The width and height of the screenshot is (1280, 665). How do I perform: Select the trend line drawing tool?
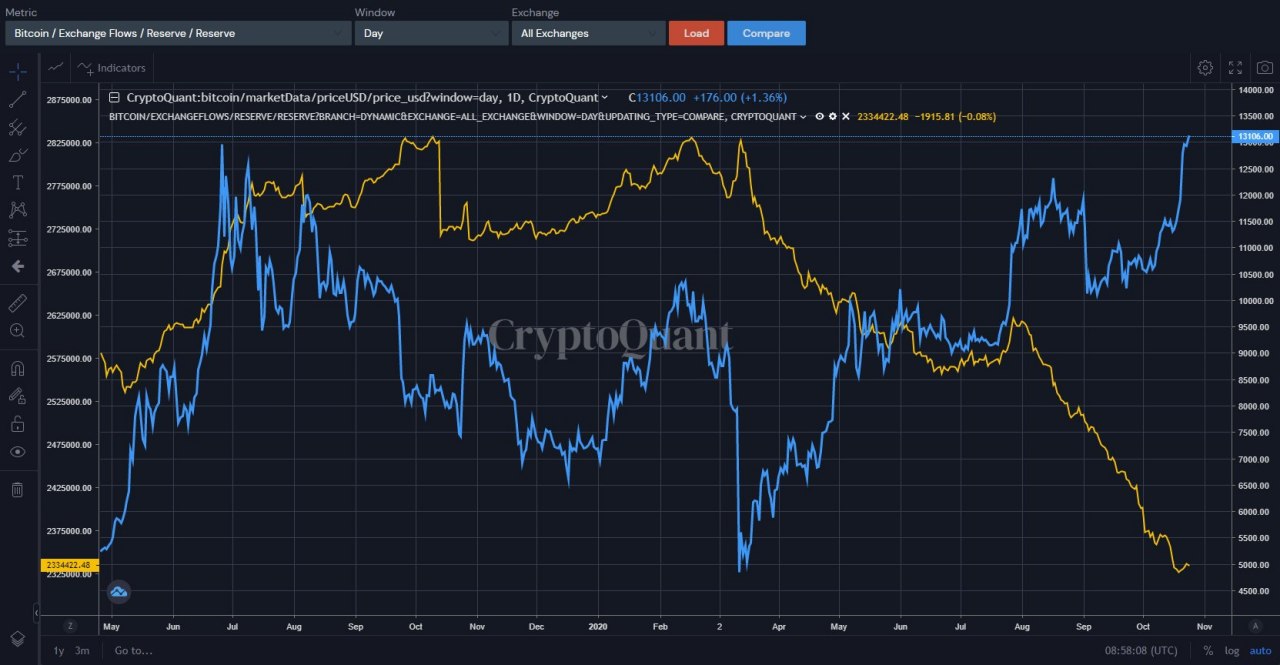tap(17, 100)
